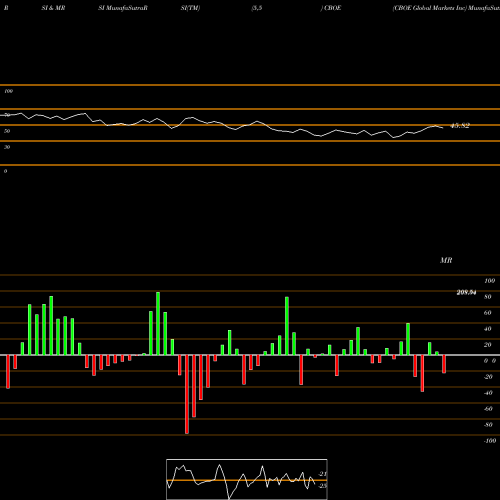The height and width of the screenshot is (500, 500).
Task: Click the MR axis label -40
Action: click(488, 393)
